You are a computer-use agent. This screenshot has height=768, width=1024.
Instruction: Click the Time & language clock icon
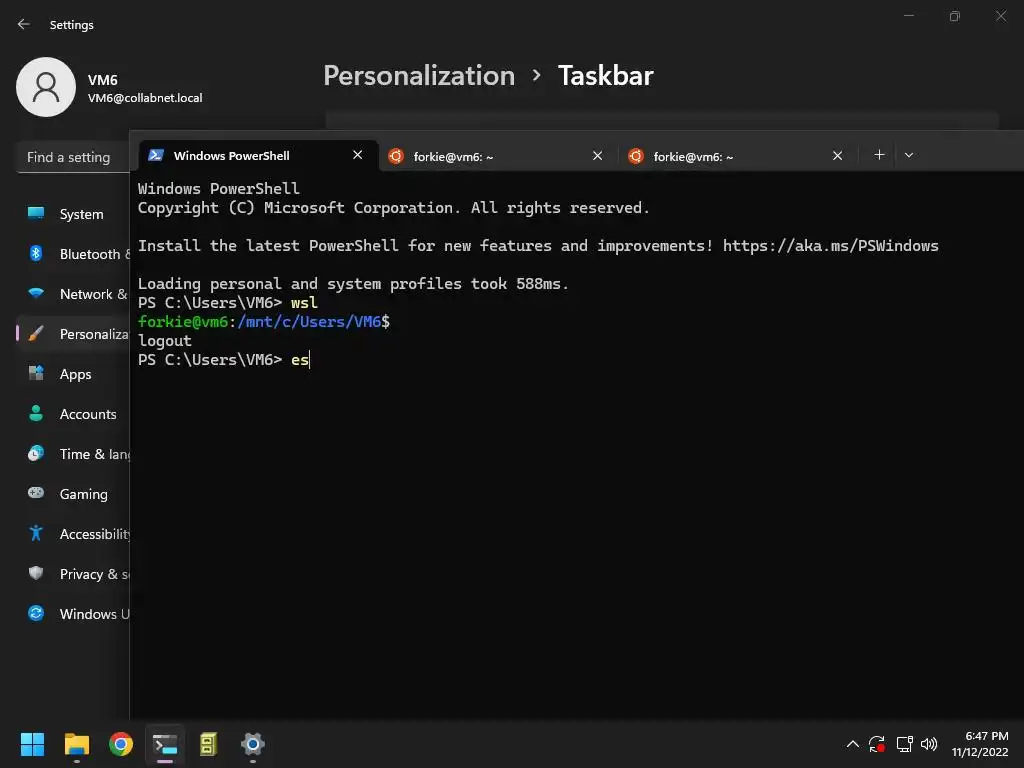point(36,453)
